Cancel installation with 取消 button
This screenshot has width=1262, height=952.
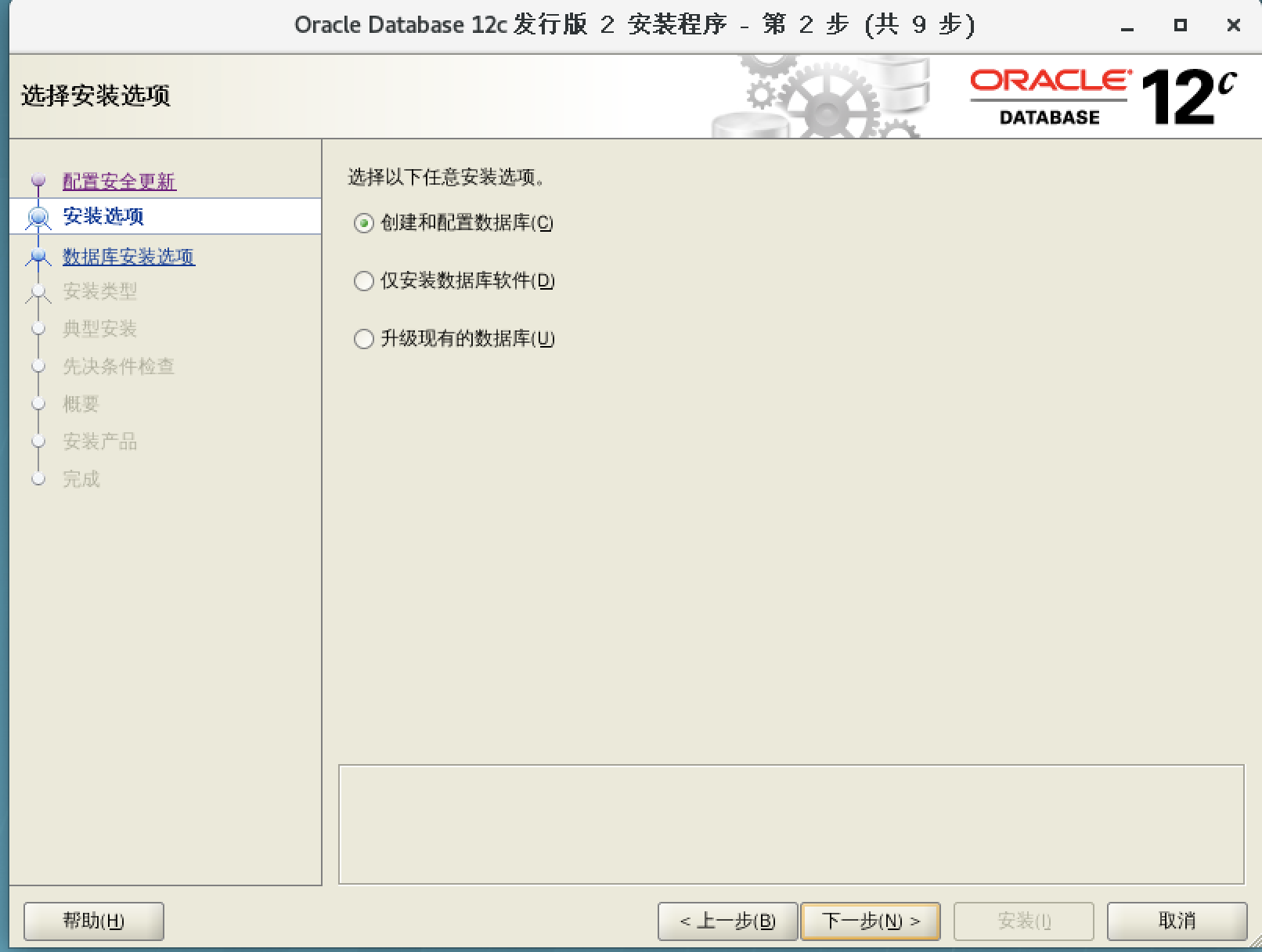[x=1177, y=921]
